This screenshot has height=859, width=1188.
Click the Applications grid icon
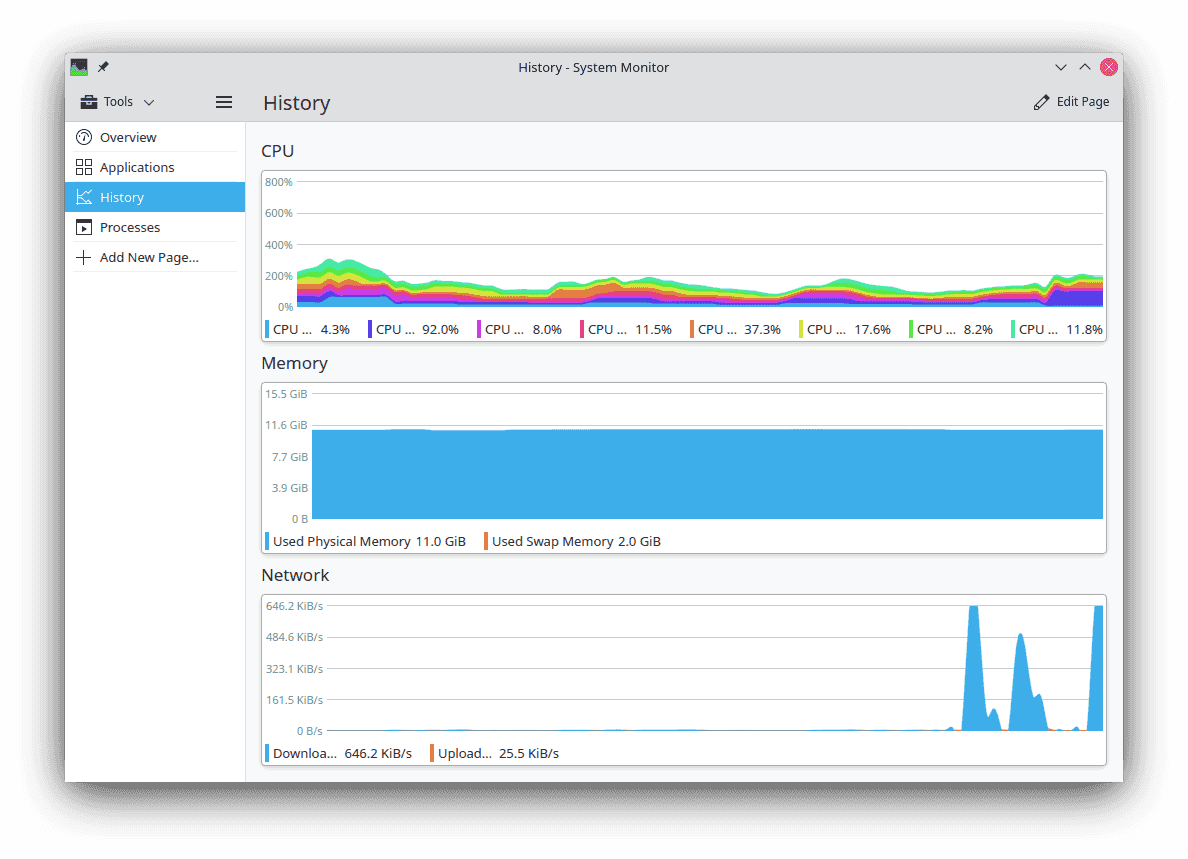click(x=85, y=167)
